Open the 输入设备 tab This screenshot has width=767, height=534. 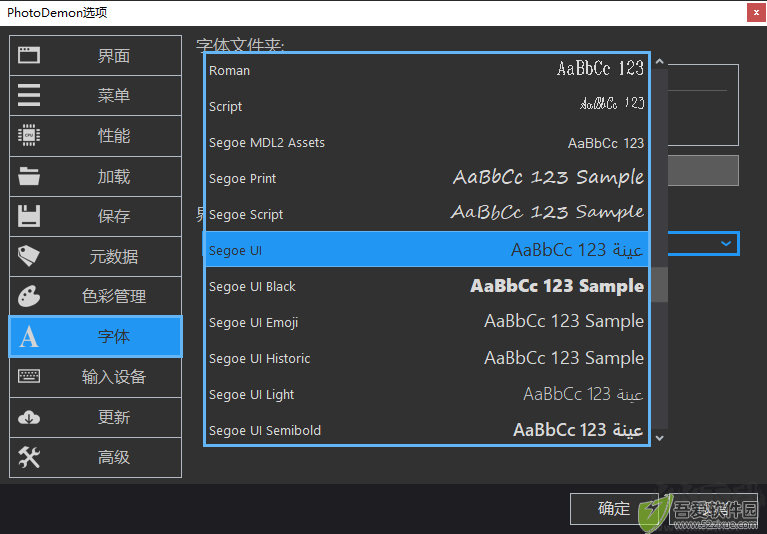(95, 377)
